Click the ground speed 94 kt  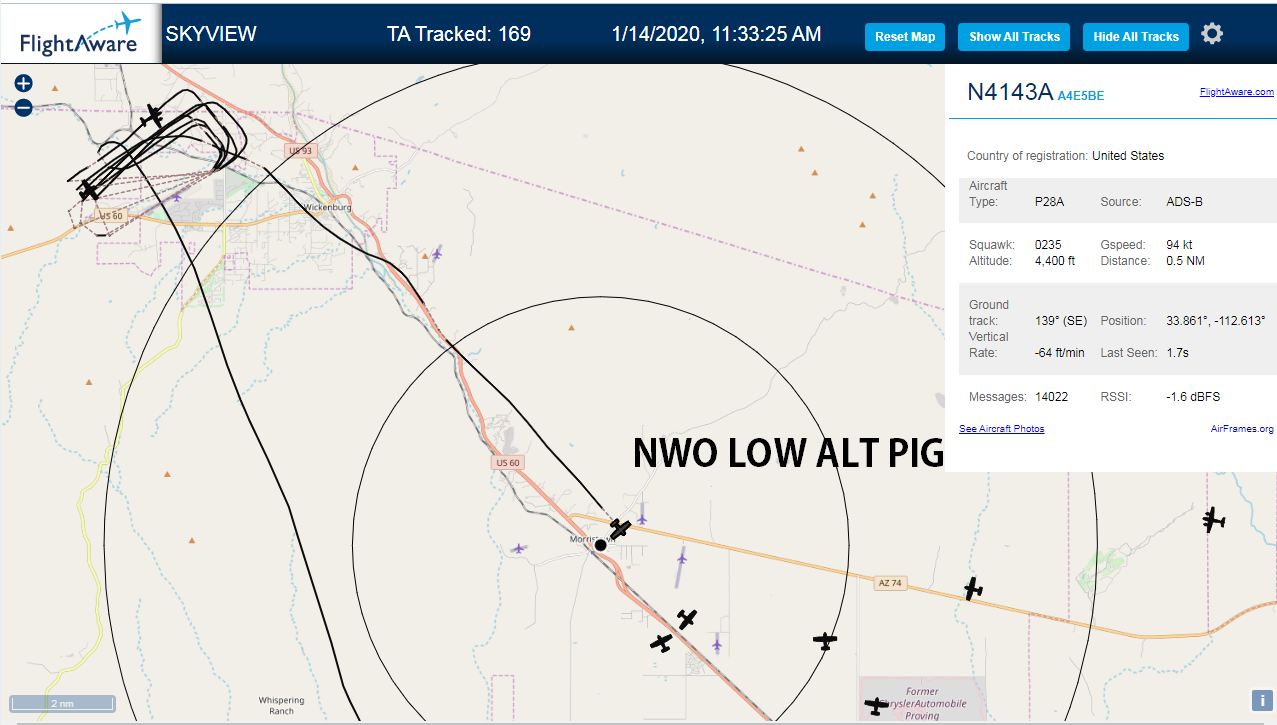tap(1179, 245)
